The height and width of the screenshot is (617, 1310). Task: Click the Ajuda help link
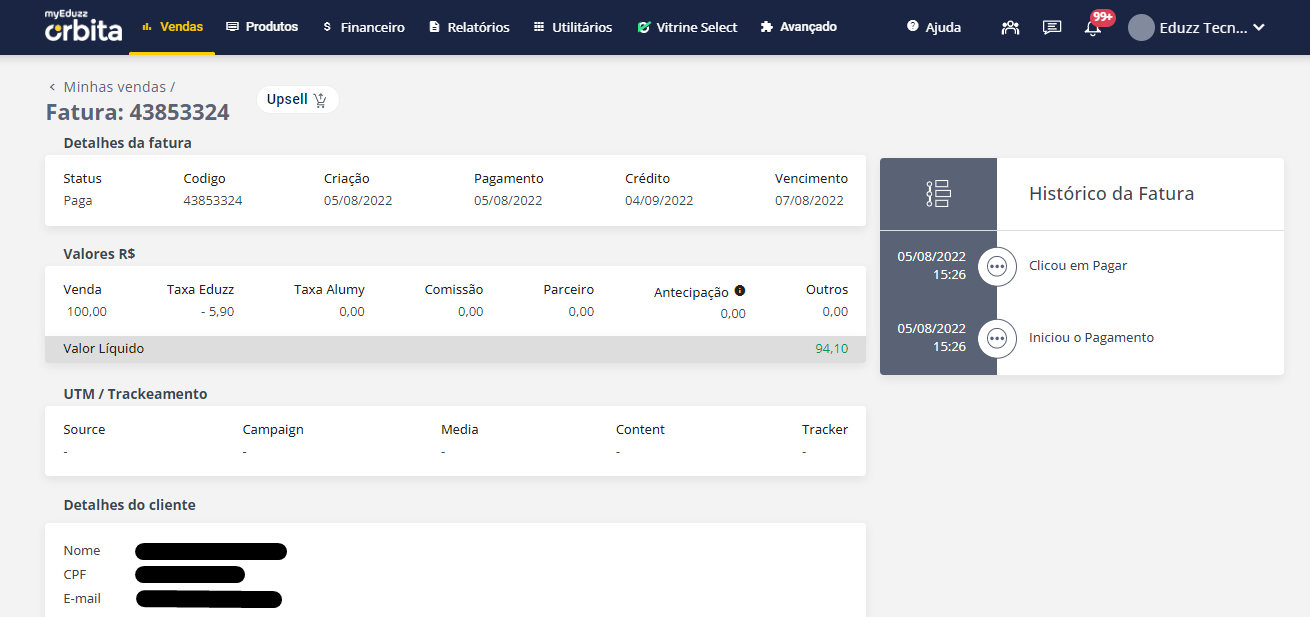click(x=933, y=27)
